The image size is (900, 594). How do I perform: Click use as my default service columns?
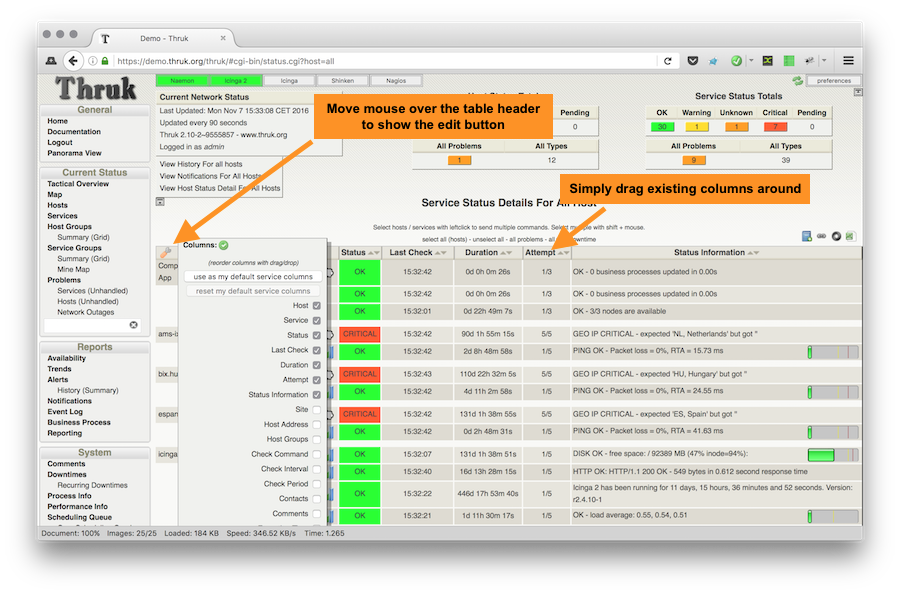(253, 277)
